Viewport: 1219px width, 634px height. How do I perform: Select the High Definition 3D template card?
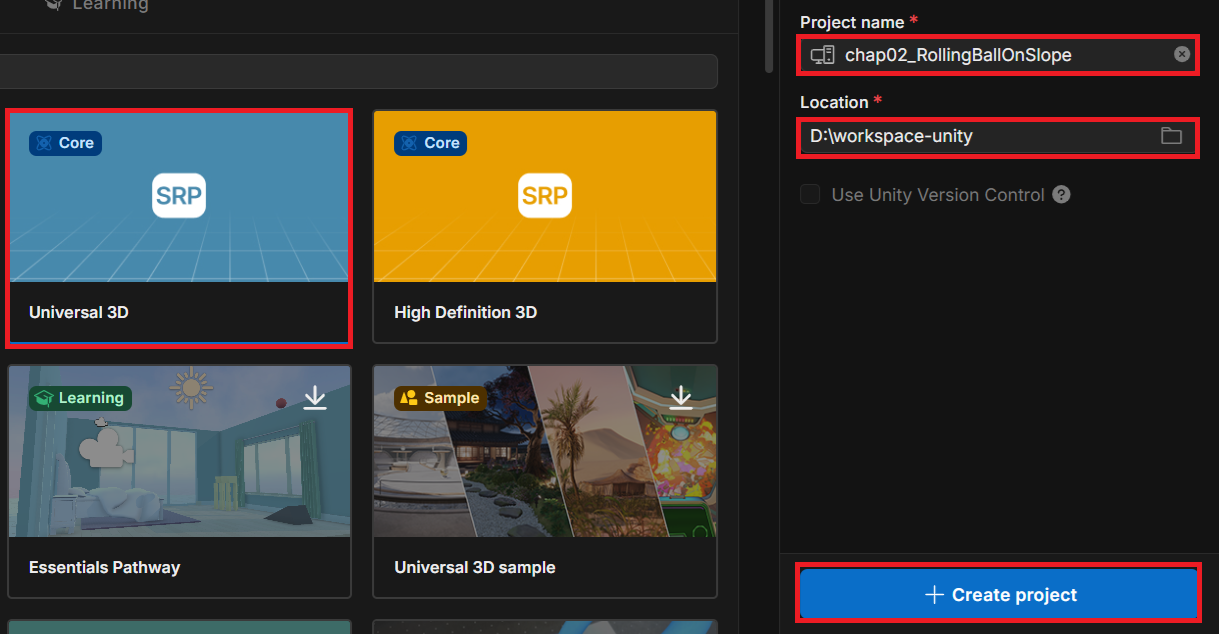545,227
